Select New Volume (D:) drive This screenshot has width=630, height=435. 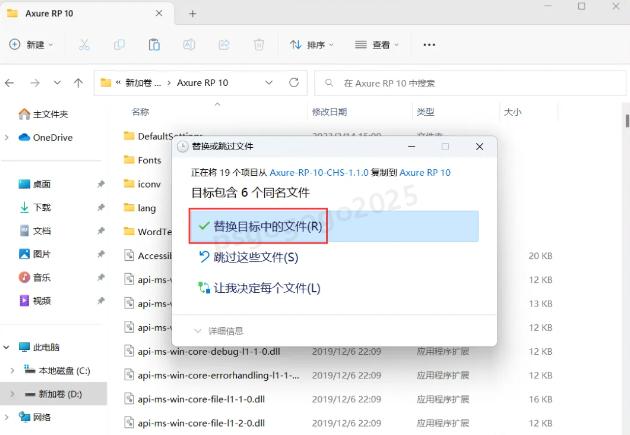click(x=53, y=394)
